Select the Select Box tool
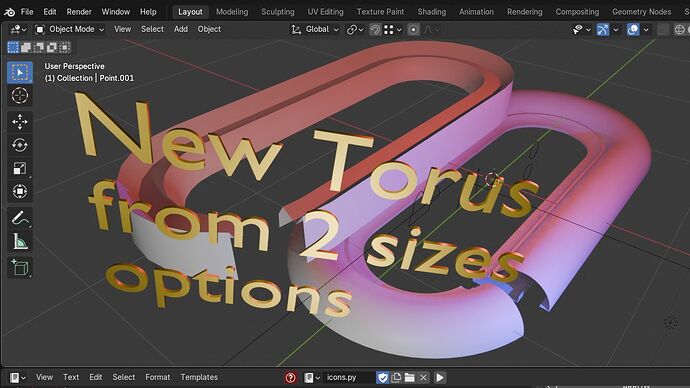The image size is (690, 388). (x=20, y=72)
